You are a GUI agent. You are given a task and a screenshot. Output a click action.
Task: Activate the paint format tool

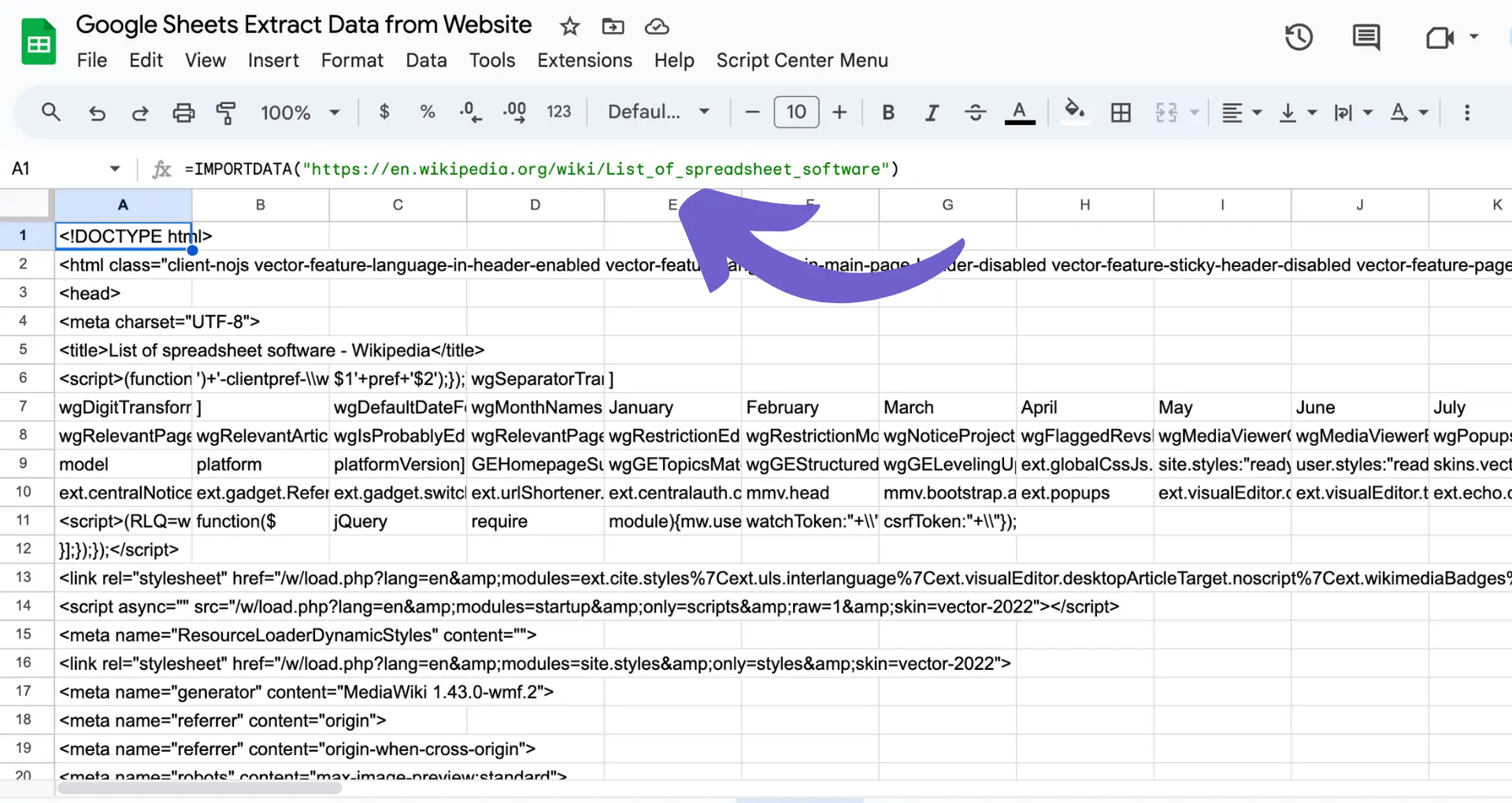point(227,113)
